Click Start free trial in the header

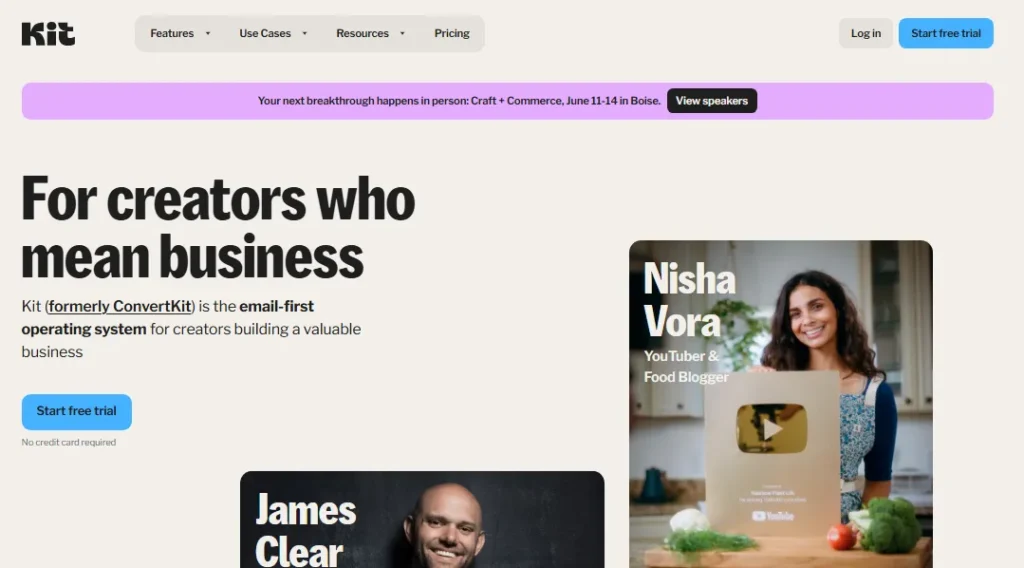click(x=946, y=33)
